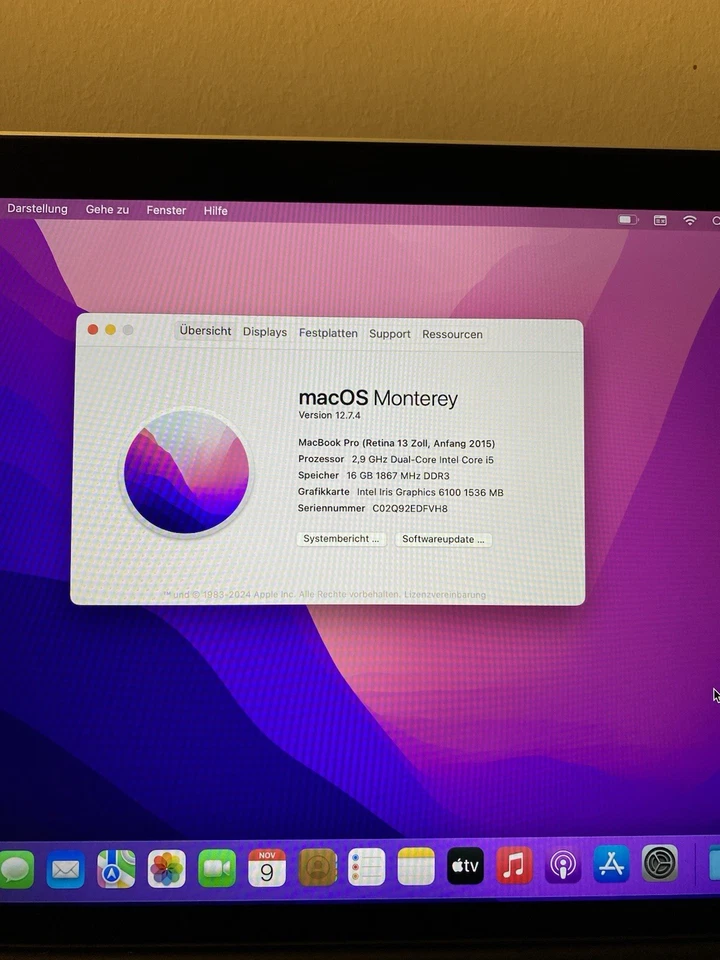Open the Photos app in the Dock
The image size is (720, 960).
(167, 868)
